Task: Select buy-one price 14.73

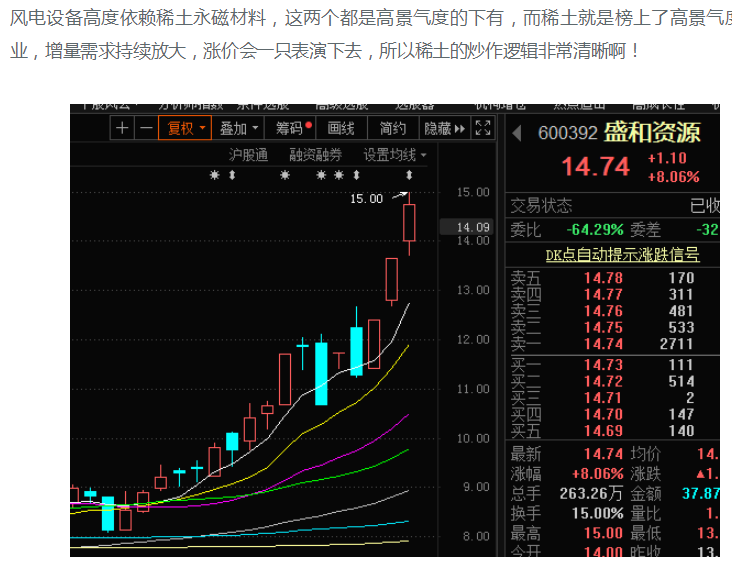Action: [x=603, y=365]
